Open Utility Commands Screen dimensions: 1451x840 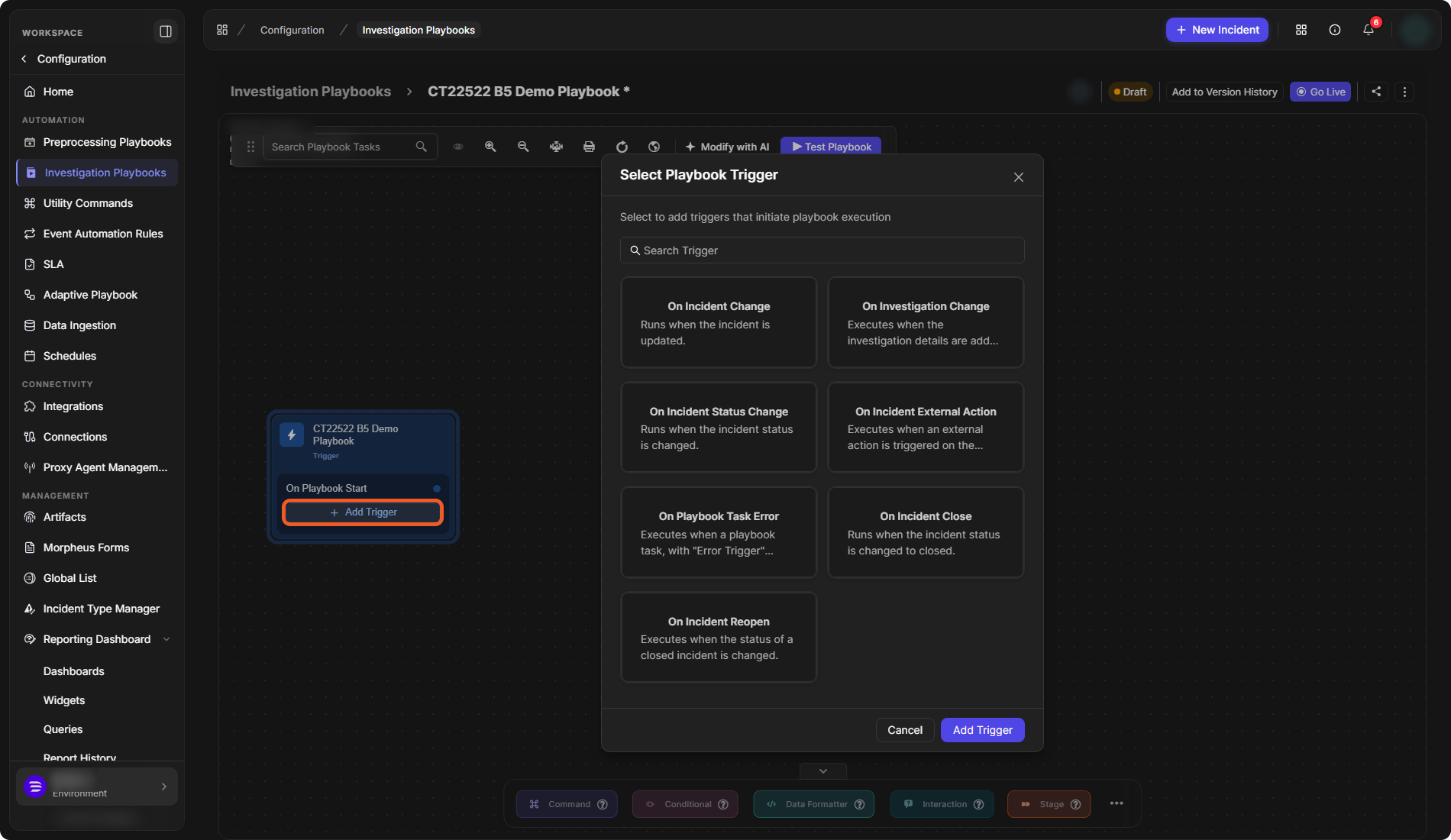pos(97,203)
